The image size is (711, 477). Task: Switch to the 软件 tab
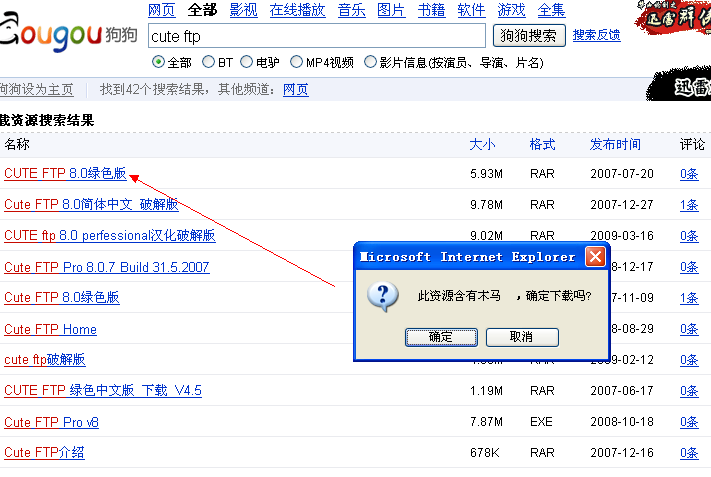(x=472, y=10)
